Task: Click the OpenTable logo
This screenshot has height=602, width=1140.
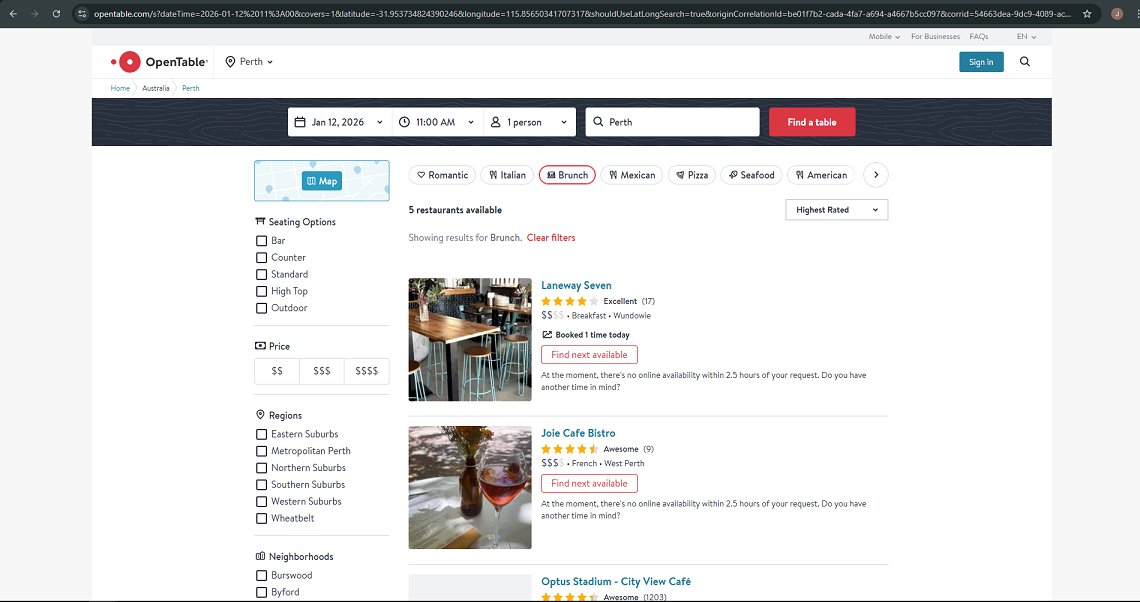Action: pyautogui.click(x=159, y=63)
